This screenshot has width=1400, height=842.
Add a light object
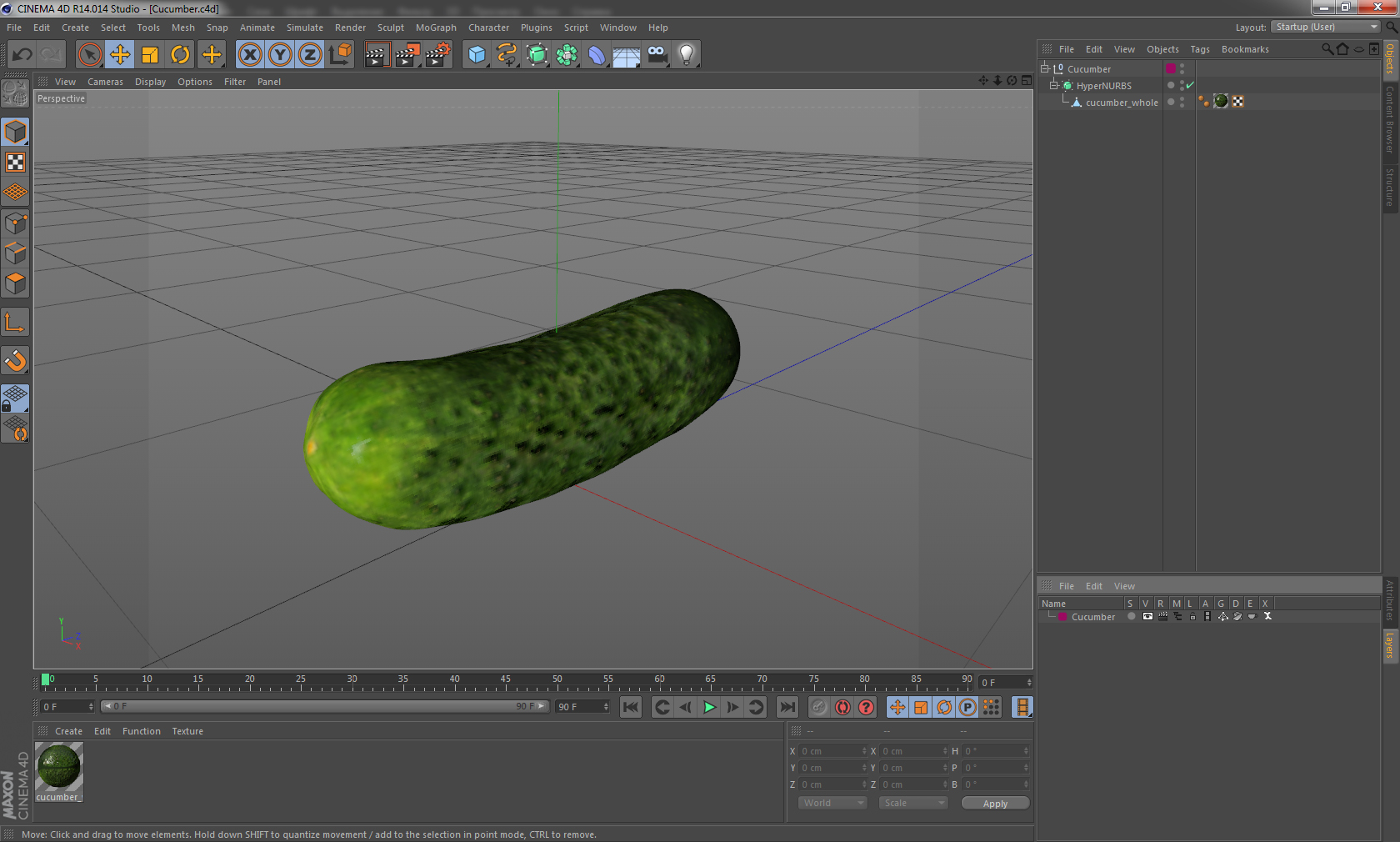point(687,55)
